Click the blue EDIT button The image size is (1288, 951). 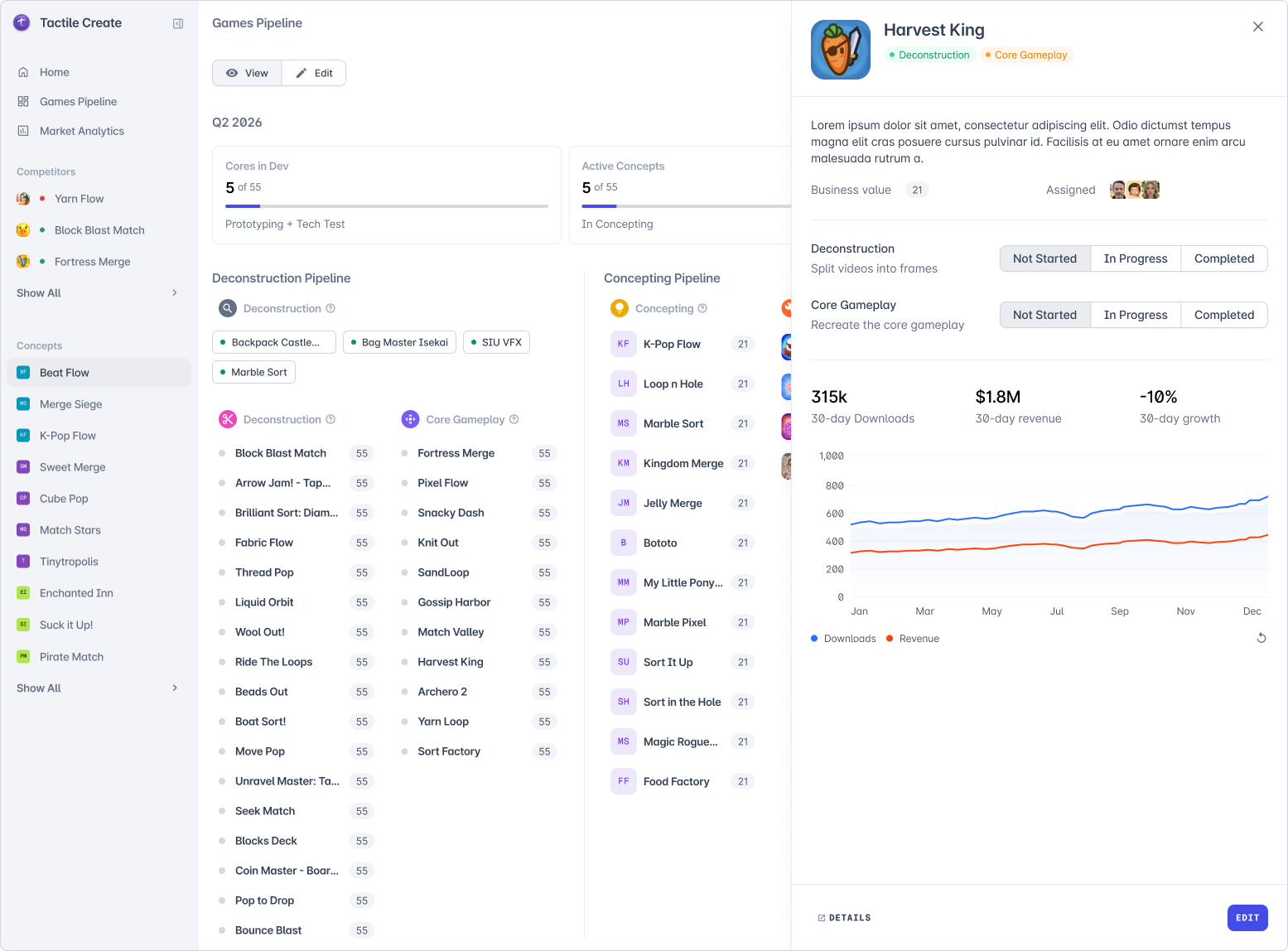(1247, 918)
